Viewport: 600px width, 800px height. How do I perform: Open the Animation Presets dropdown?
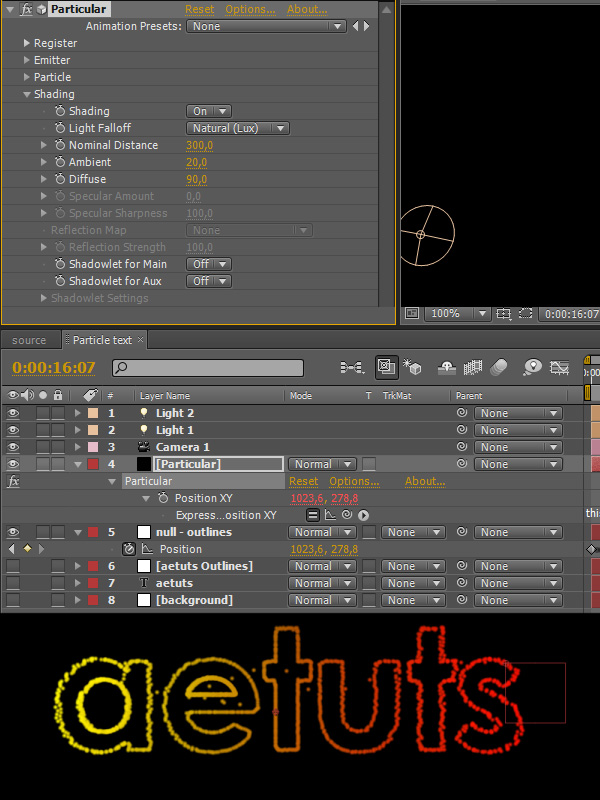(266, 26)
